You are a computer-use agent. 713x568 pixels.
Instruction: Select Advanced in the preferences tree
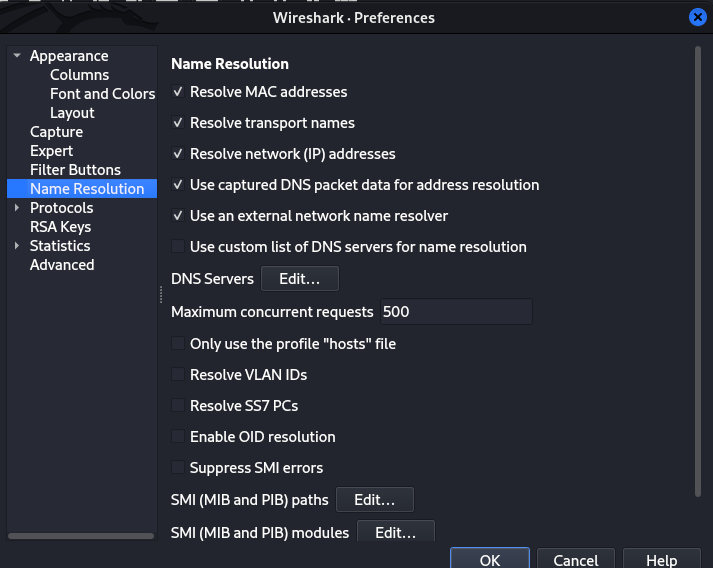pyautogui.click(x=62, y=265)
